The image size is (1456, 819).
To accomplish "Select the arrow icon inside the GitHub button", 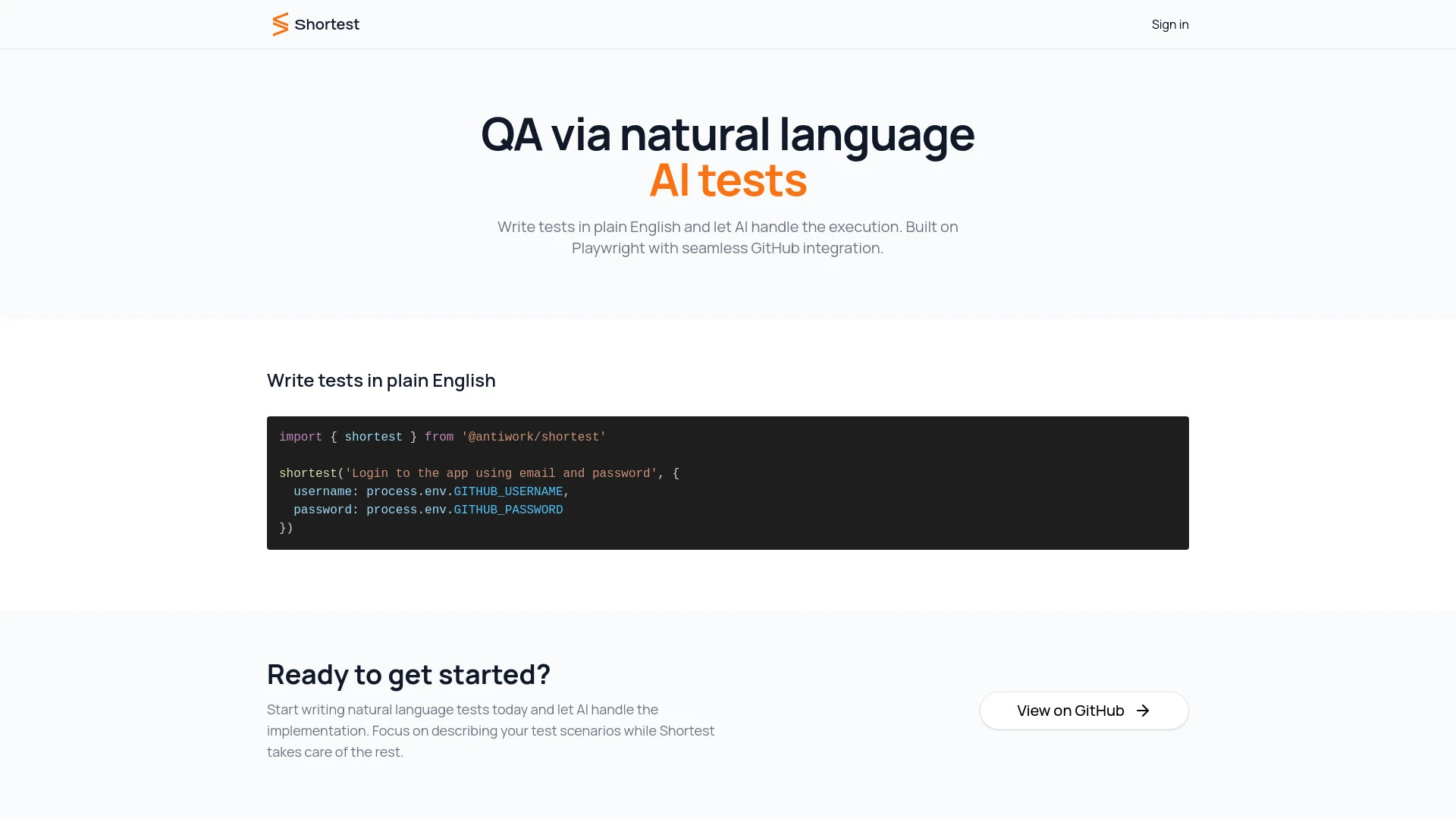I will (x=1142, y=711).
